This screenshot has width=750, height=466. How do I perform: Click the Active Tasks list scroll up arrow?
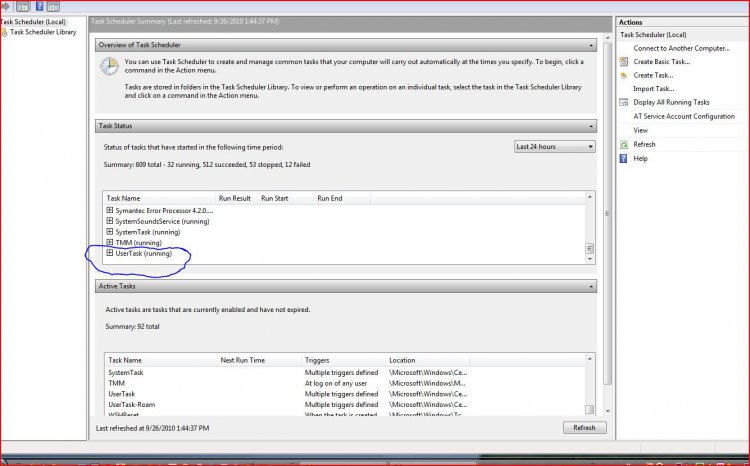pyautogui.click(x=590, y=359)
